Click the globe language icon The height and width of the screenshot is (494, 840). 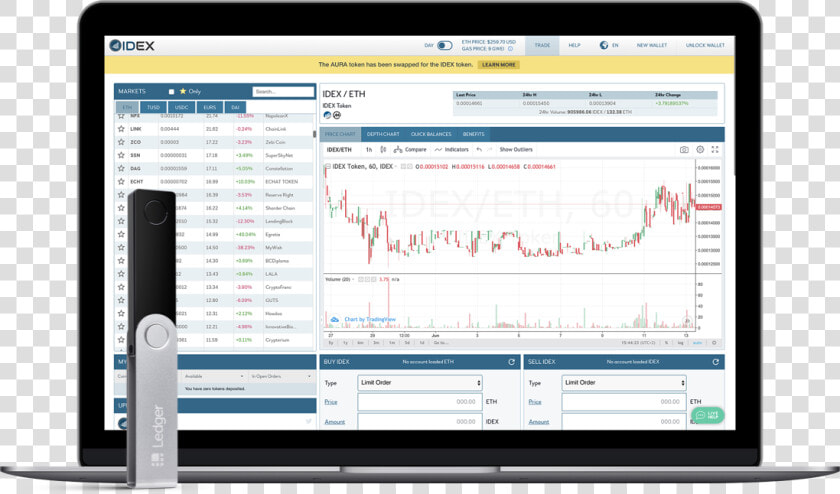[604, 46]
